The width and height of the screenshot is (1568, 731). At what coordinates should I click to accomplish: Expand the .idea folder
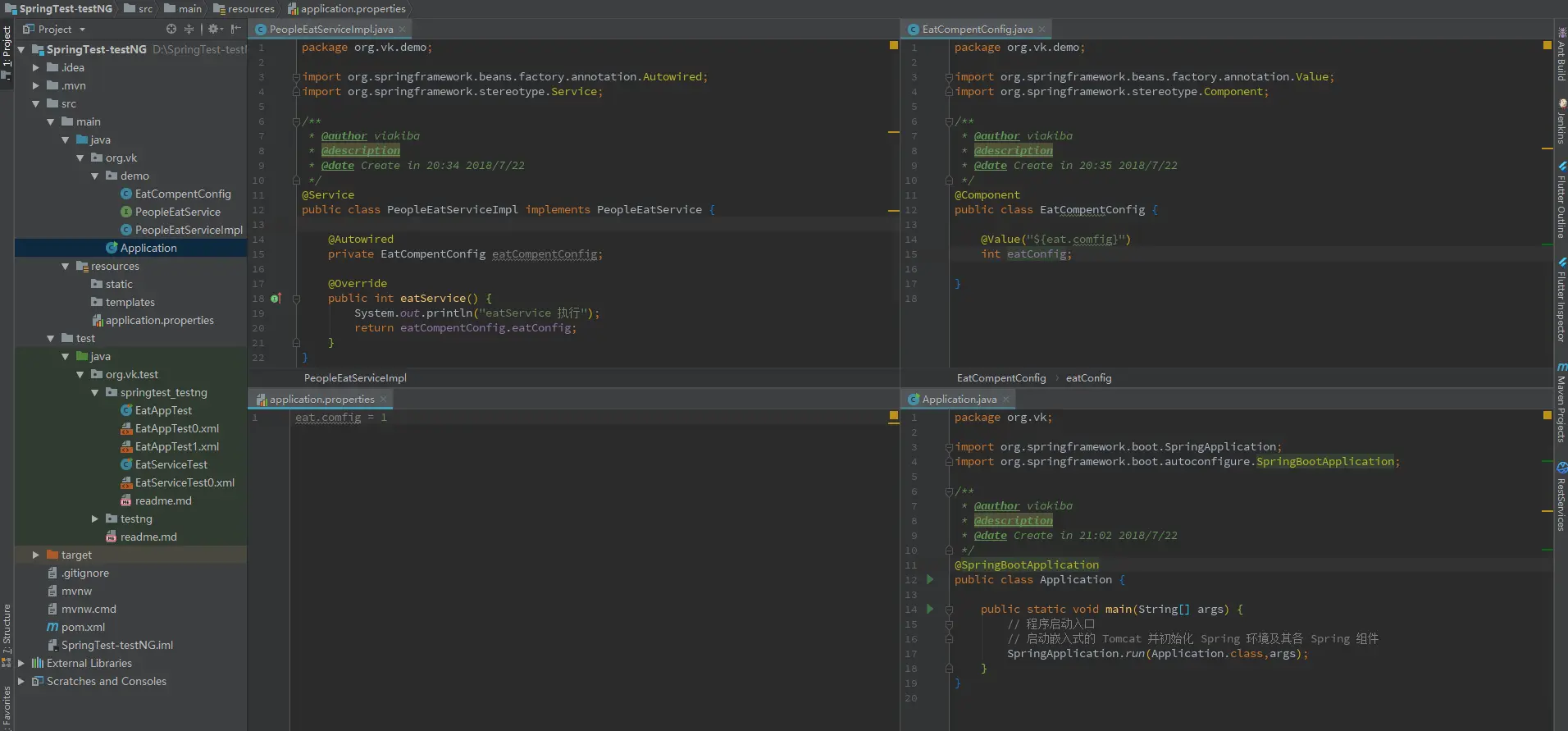click(x=36, y=67)
